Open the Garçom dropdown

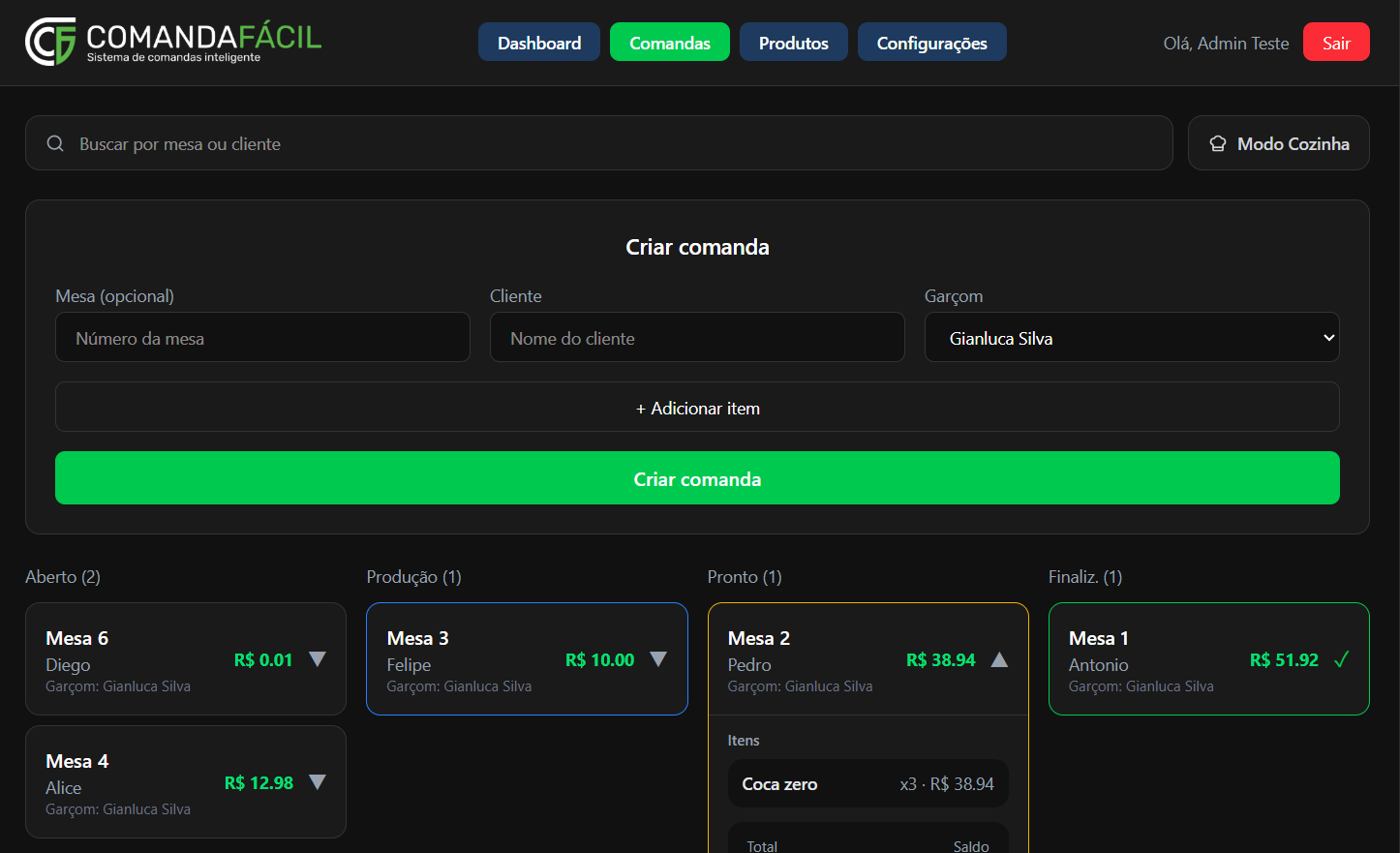click(x=1131, y=338)
